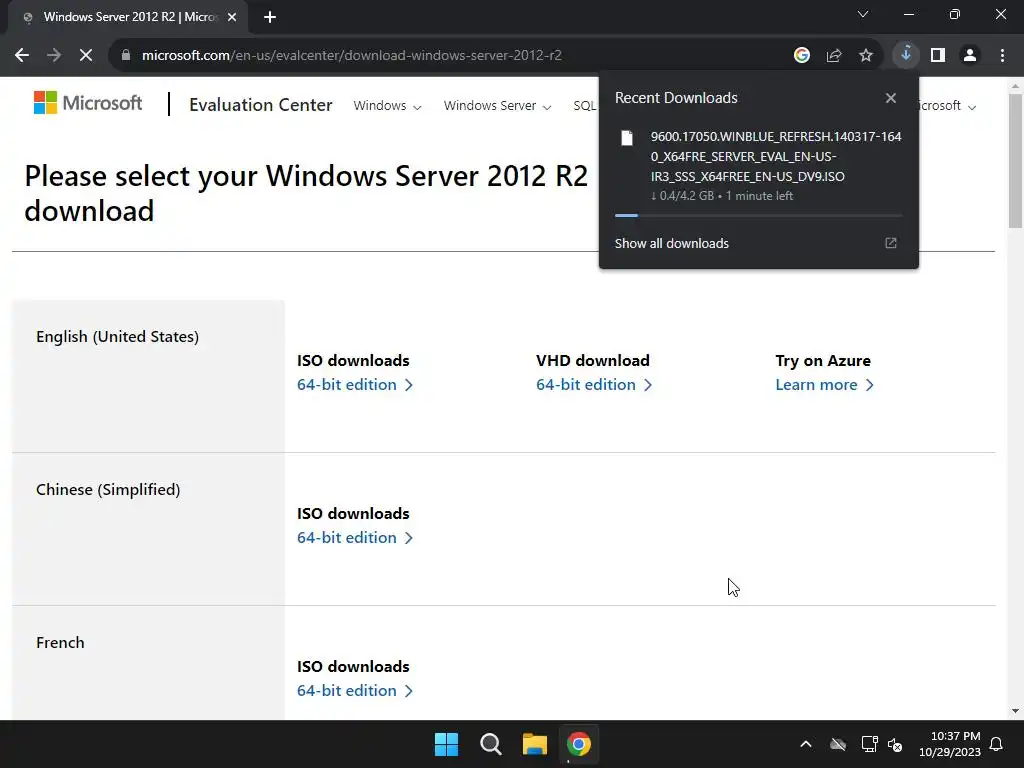This screenshot has width=1024, height=768.
Task: Click the scrollbar down arrow
Action: 1015,711
